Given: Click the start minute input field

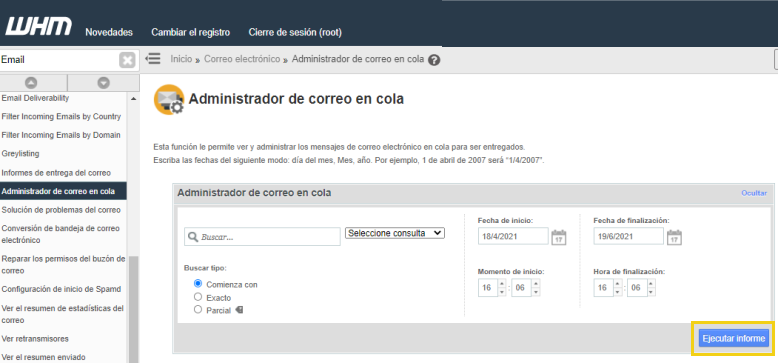Looking at the screenshot, I should 521,288.
